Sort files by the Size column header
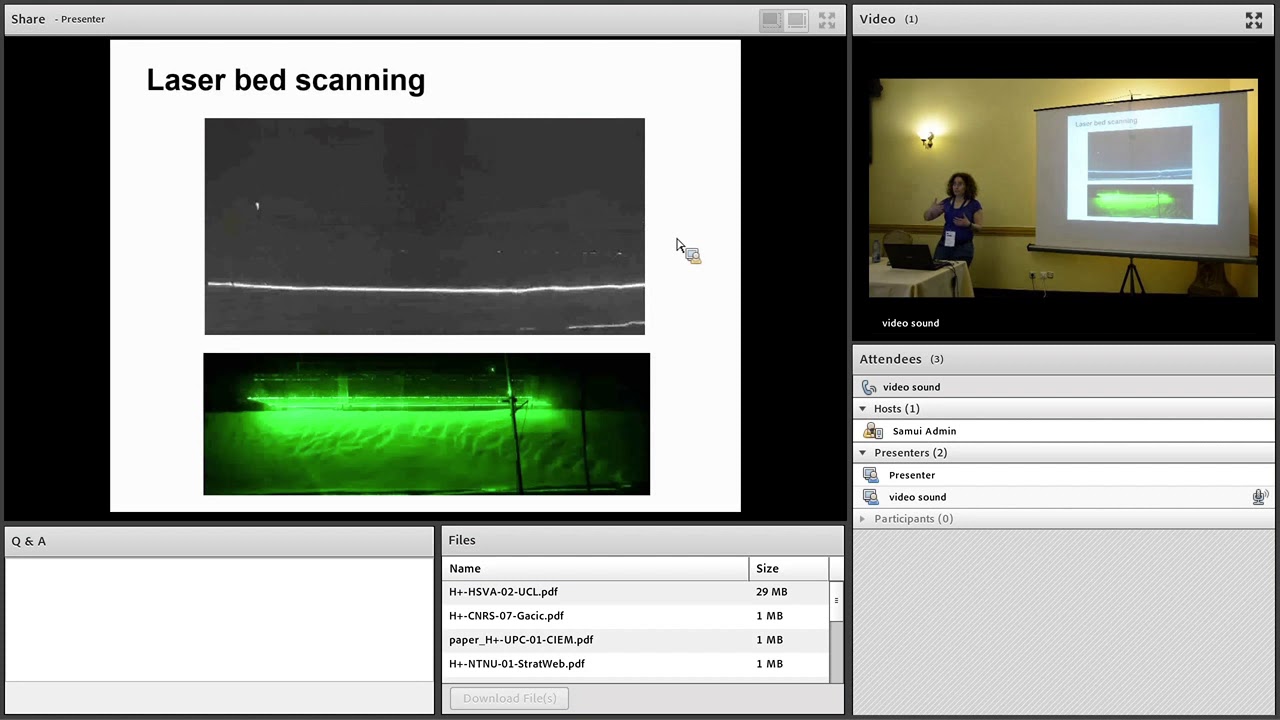1280x720 pixels. 788,568
